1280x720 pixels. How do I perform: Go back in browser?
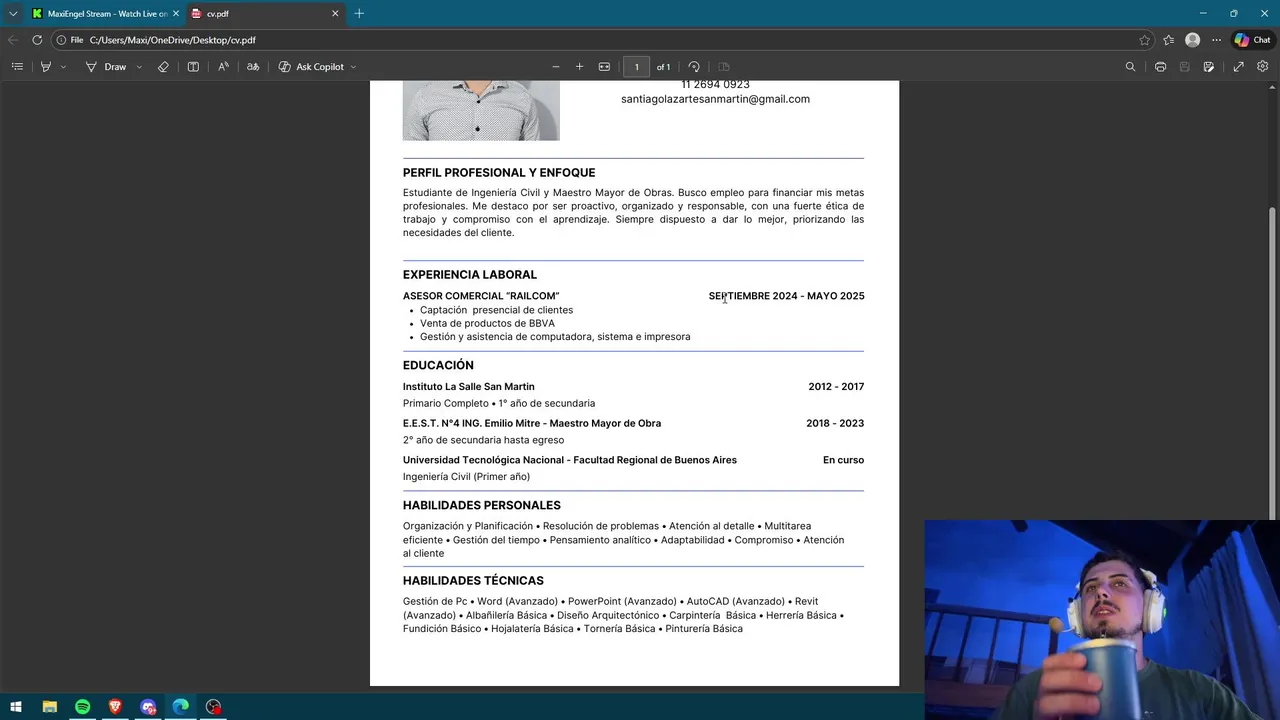[x=13, y=40]
